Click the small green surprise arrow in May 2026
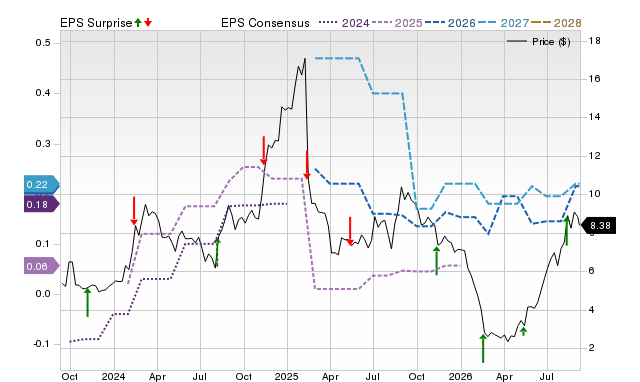Screen dimensions: 640x382 click(x=523, y=331)
